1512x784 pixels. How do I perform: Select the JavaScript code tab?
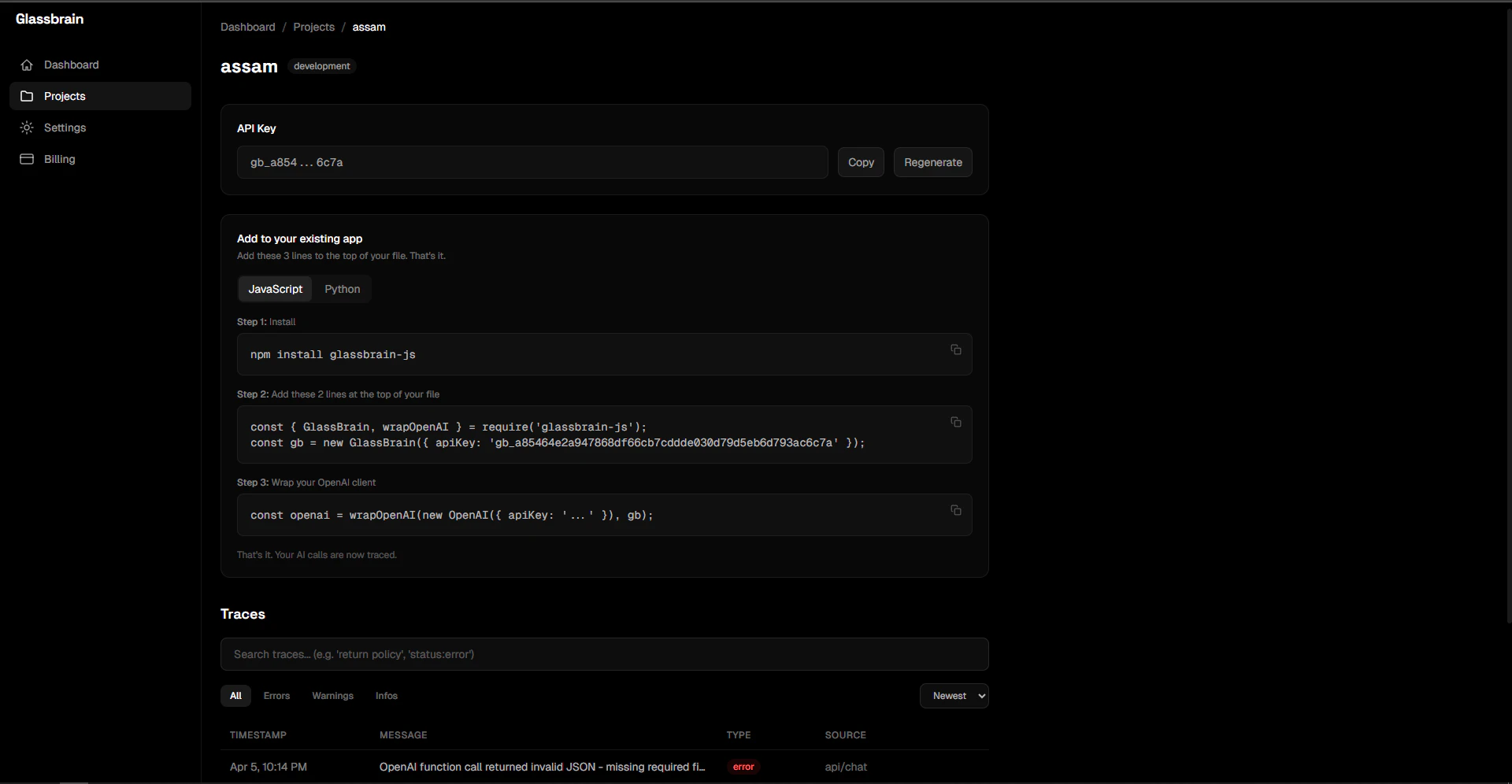275,289
